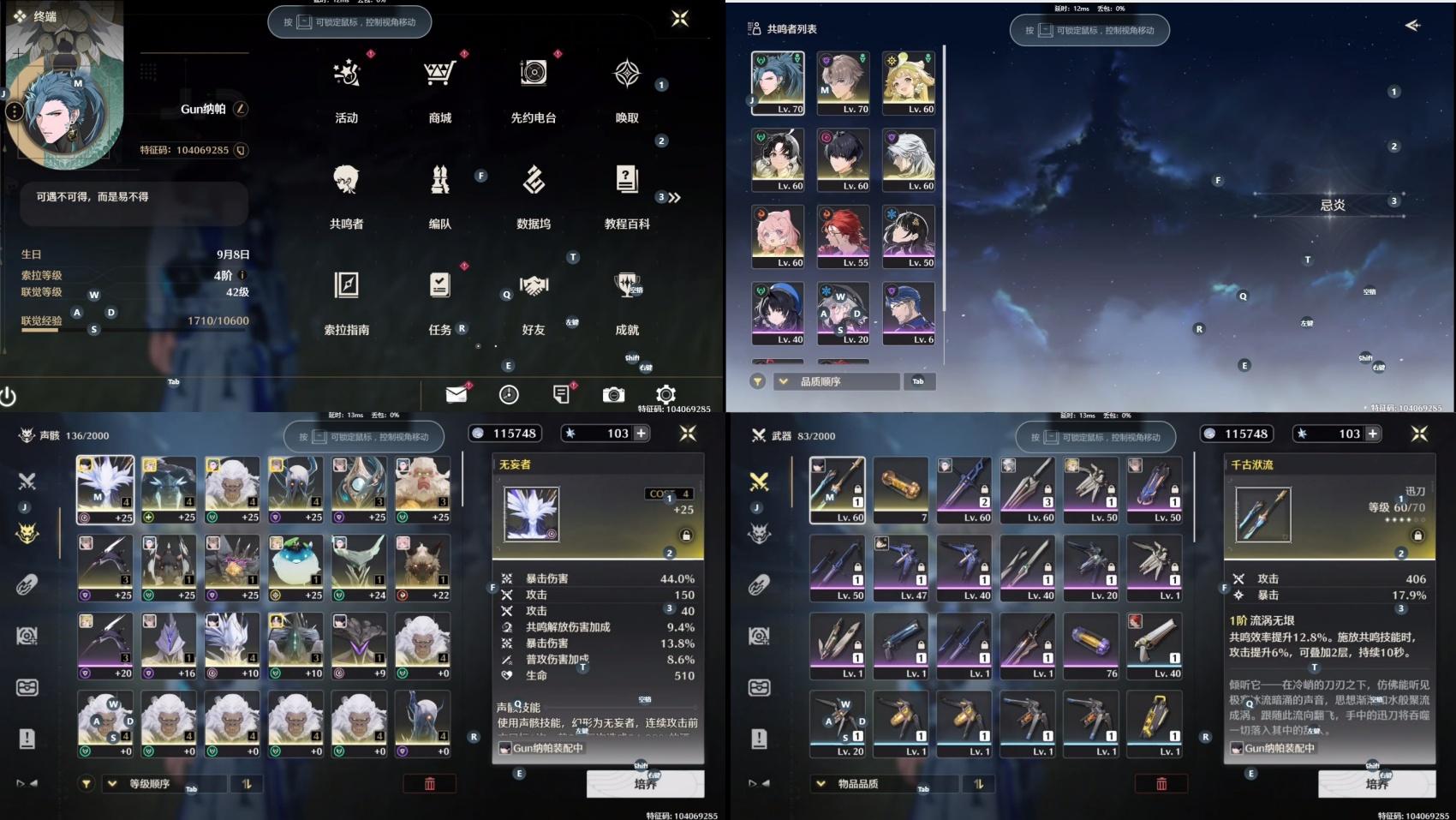The image size is (1456, 820).
Task: Click the signature text 可遇不可得，而是易不得
Action: click(x=92, y=197)
